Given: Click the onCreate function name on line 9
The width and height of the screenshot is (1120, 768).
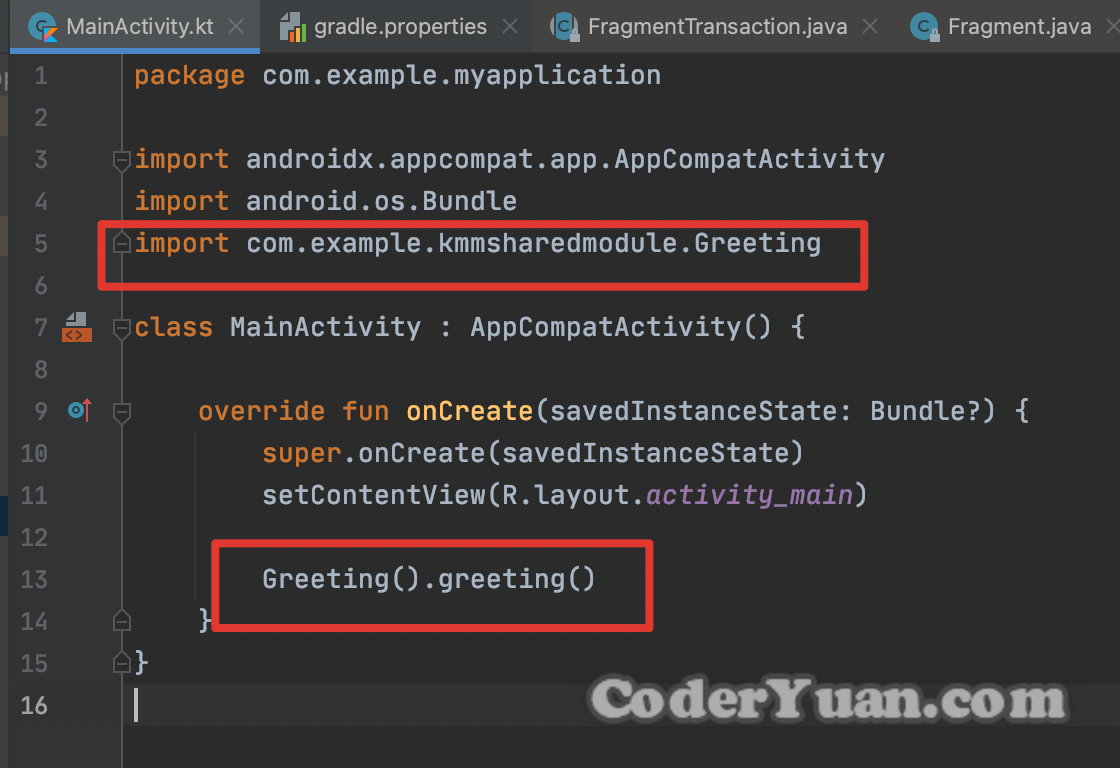Looking at the screenshot, I should pyautogui.click(x=469, y=412).
